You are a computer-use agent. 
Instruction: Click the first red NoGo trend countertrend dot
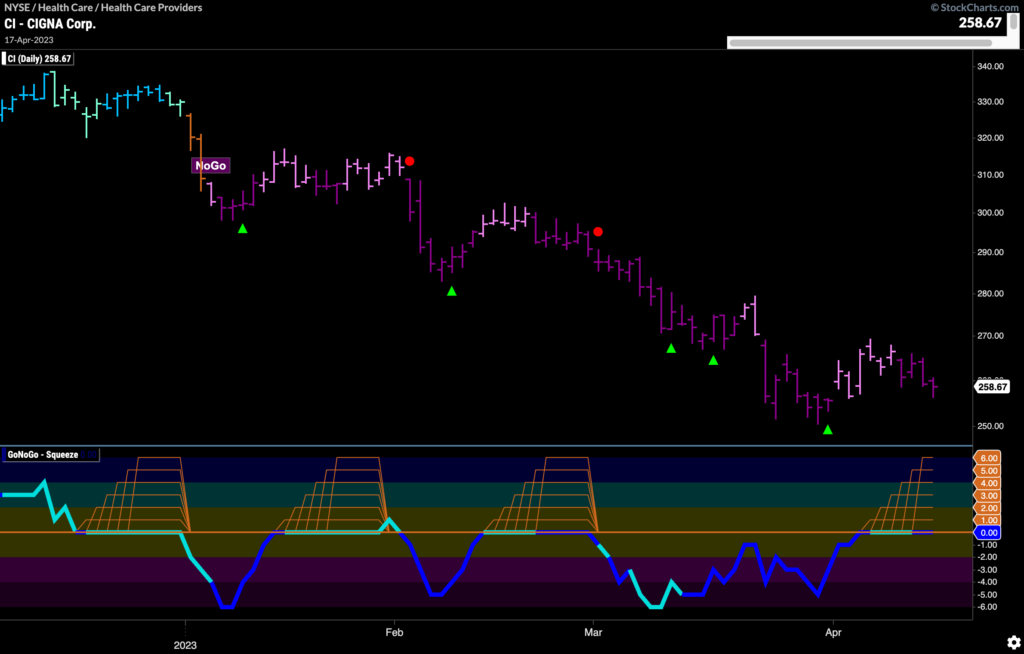pos(410,160)
